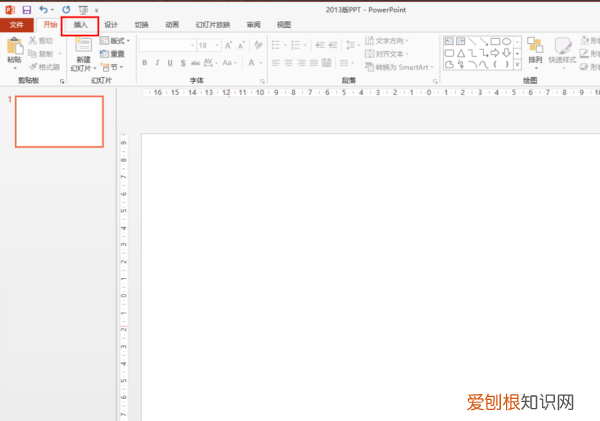Image resolution: width=600 pixels, height=421 pixels.
Task: Open the 文字方向 (Text Direction) menu
Action: point(387,41)
